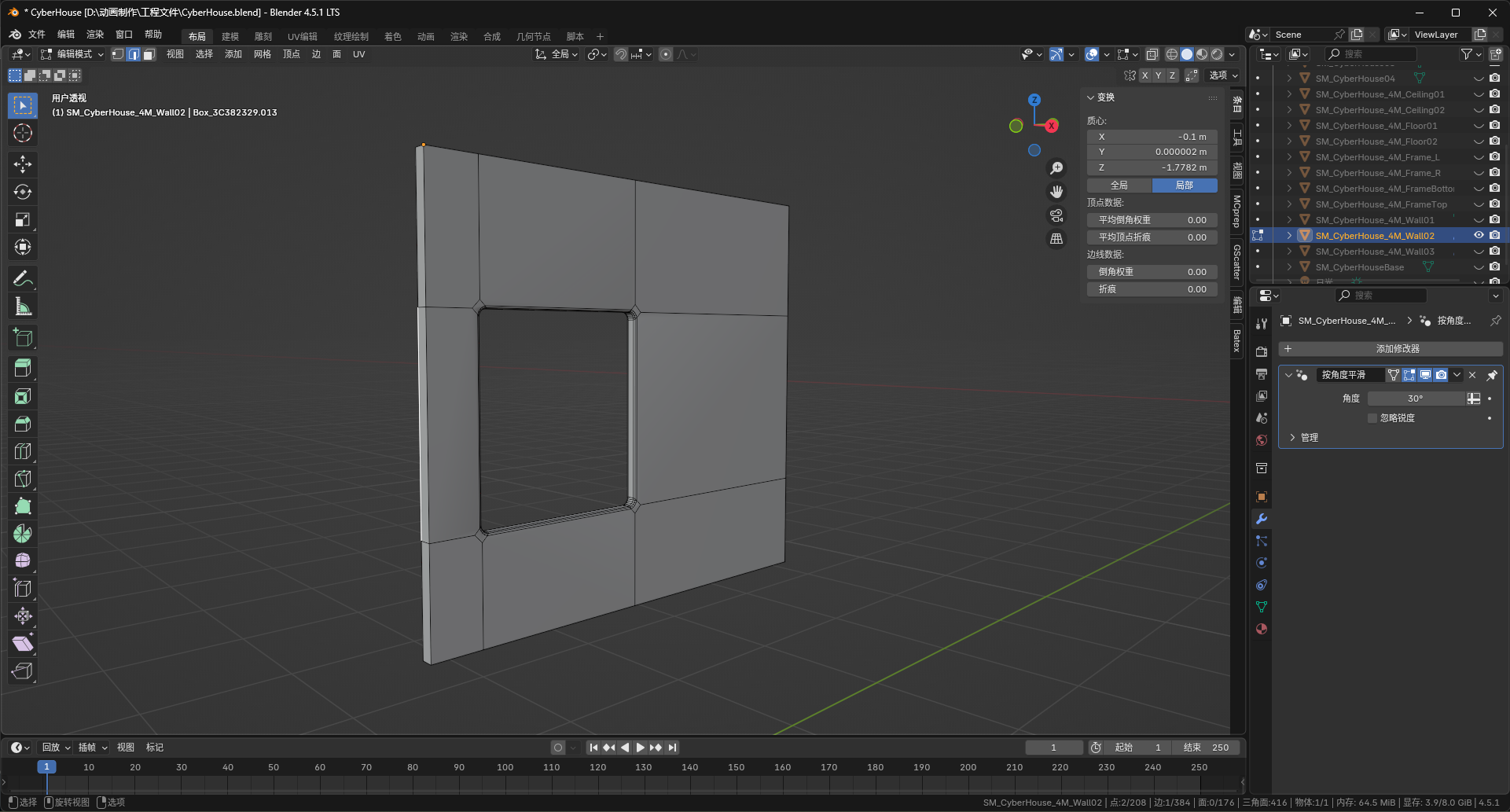The image size is (1510, 812).
Task: Toggle X-ray display
Action: point(1152,54)
